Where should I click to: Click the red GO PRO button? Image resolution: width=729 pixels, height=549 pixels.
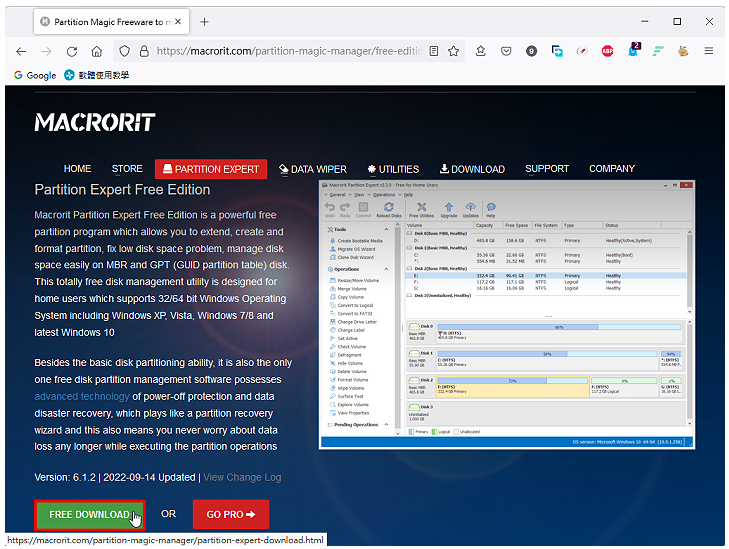(231, 515)
